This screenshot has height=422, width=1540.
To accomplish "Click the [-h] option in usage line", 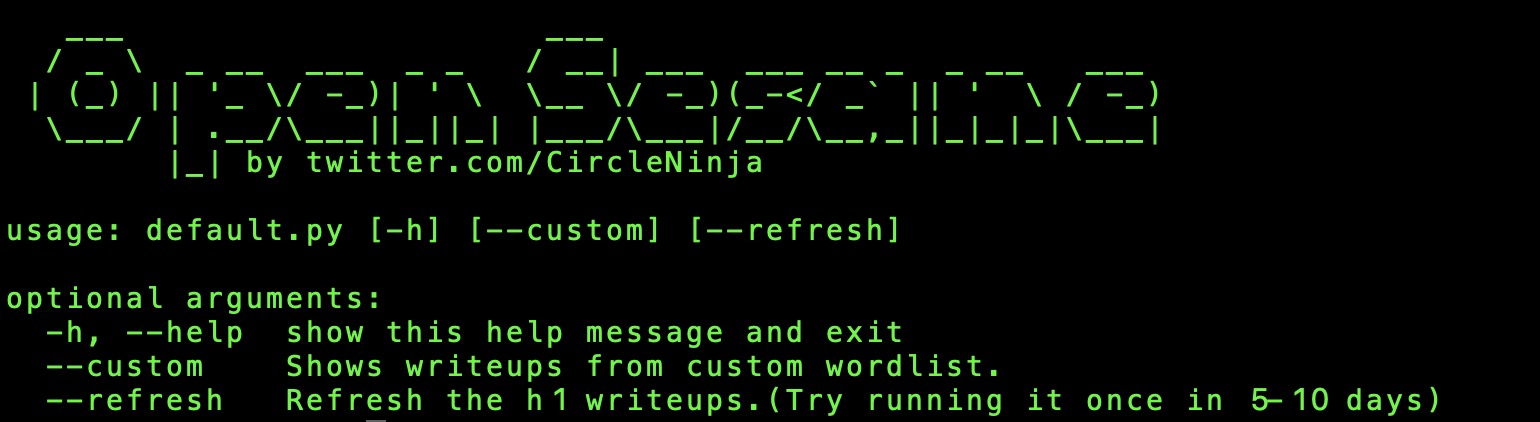I will pyautogui.click(x=405, y=232).
